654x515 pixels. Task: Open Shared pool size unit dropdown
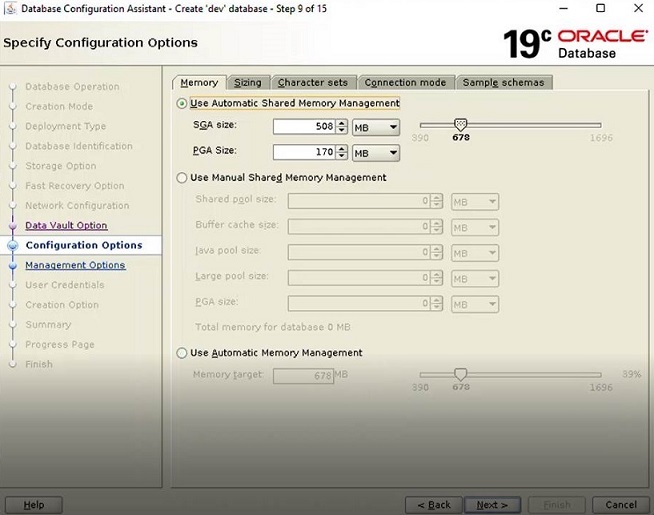tap(475, 202)
